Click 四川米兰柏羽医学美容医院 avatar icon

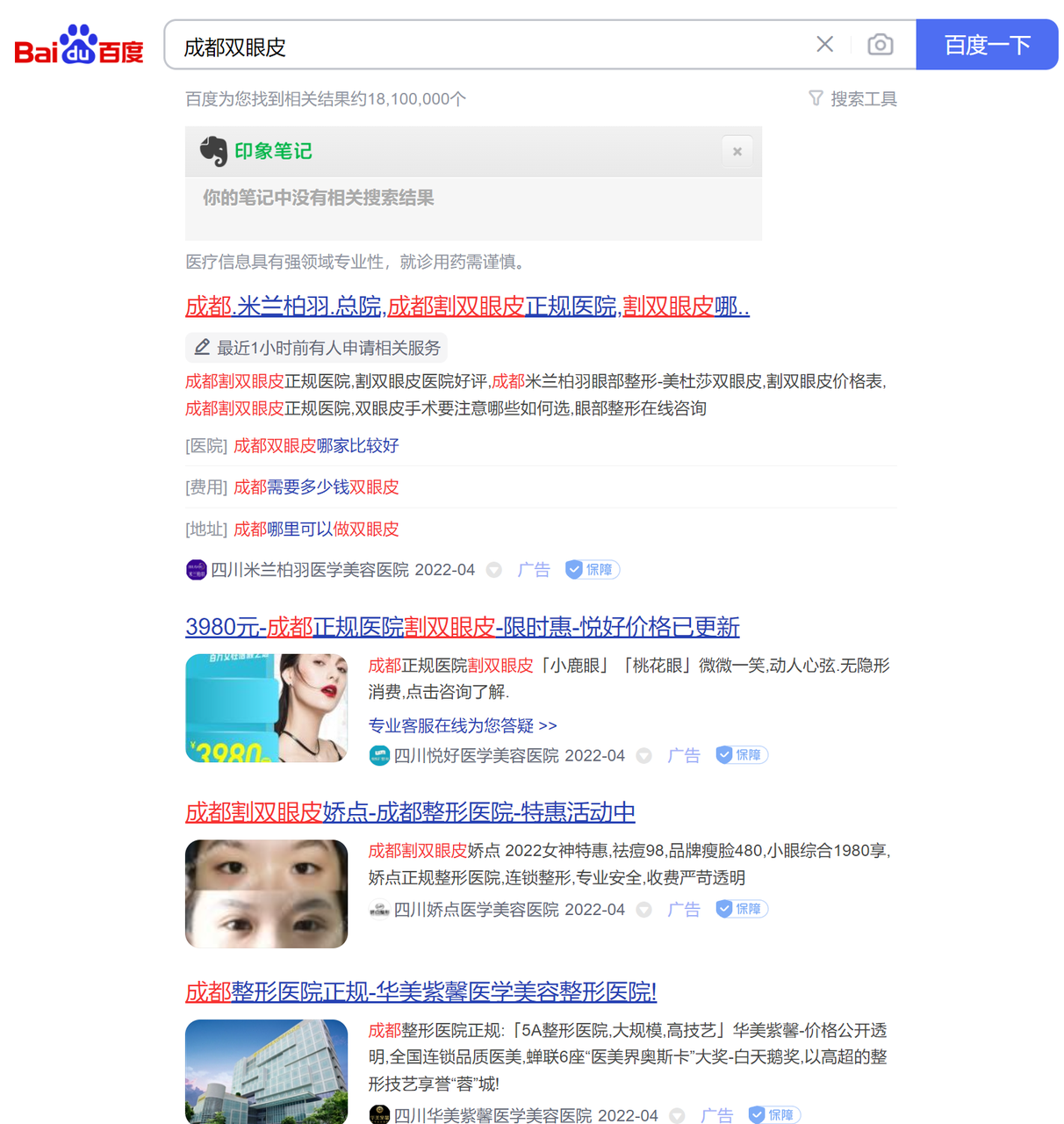pos(197,570)
